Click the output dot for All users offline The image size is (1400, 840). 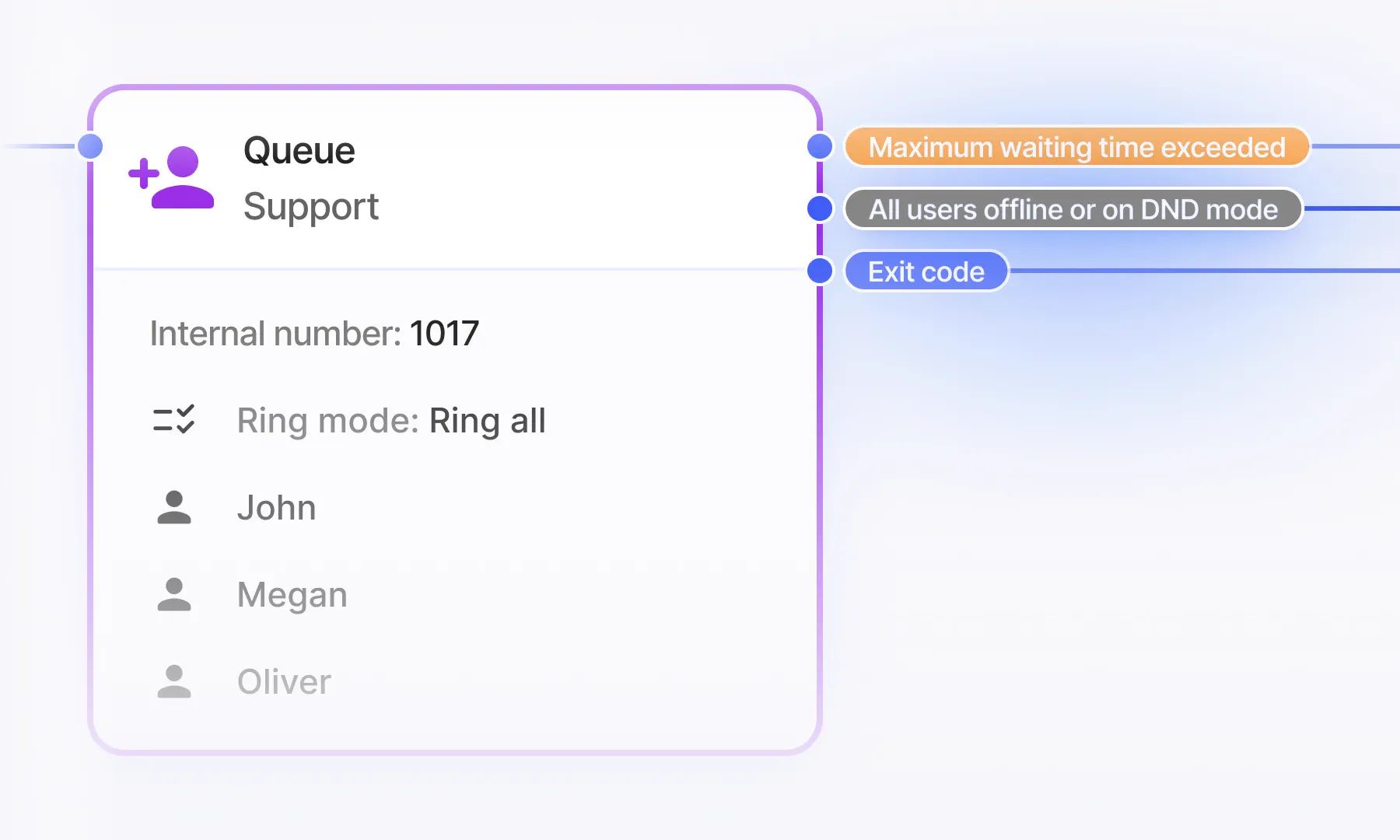(820, 208)
